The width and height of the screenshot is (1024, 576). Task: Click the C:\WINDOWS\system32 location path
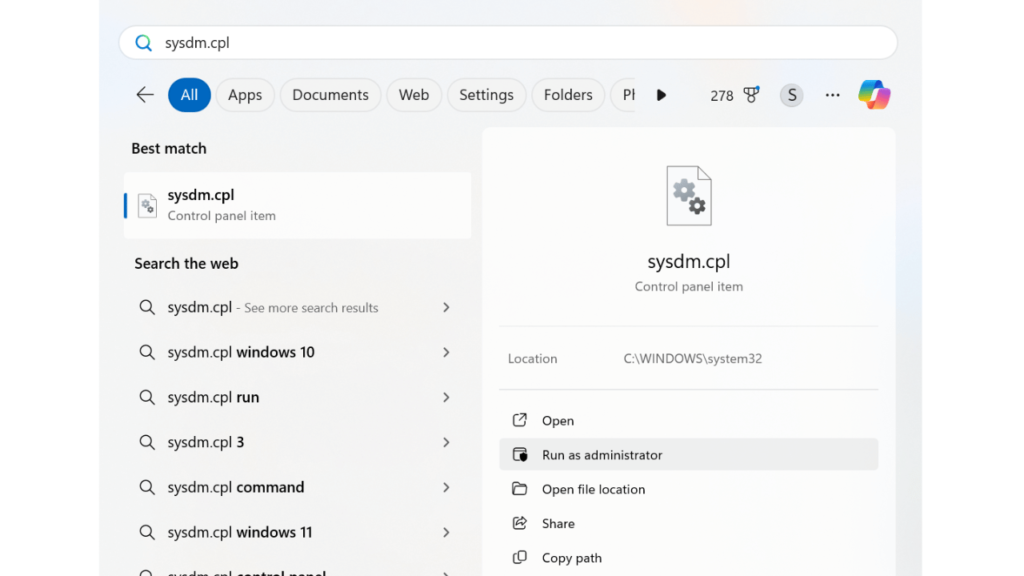tap(692, 359)
